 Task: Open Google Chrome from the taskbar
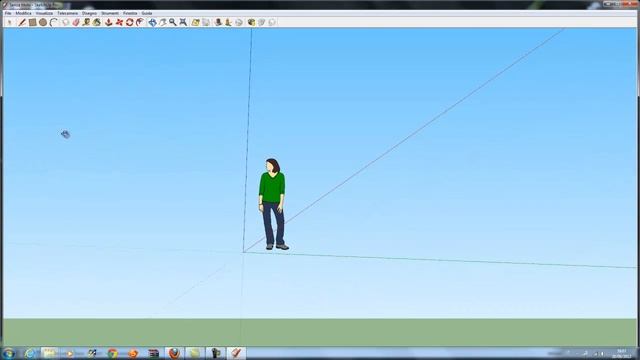[113, 353]
